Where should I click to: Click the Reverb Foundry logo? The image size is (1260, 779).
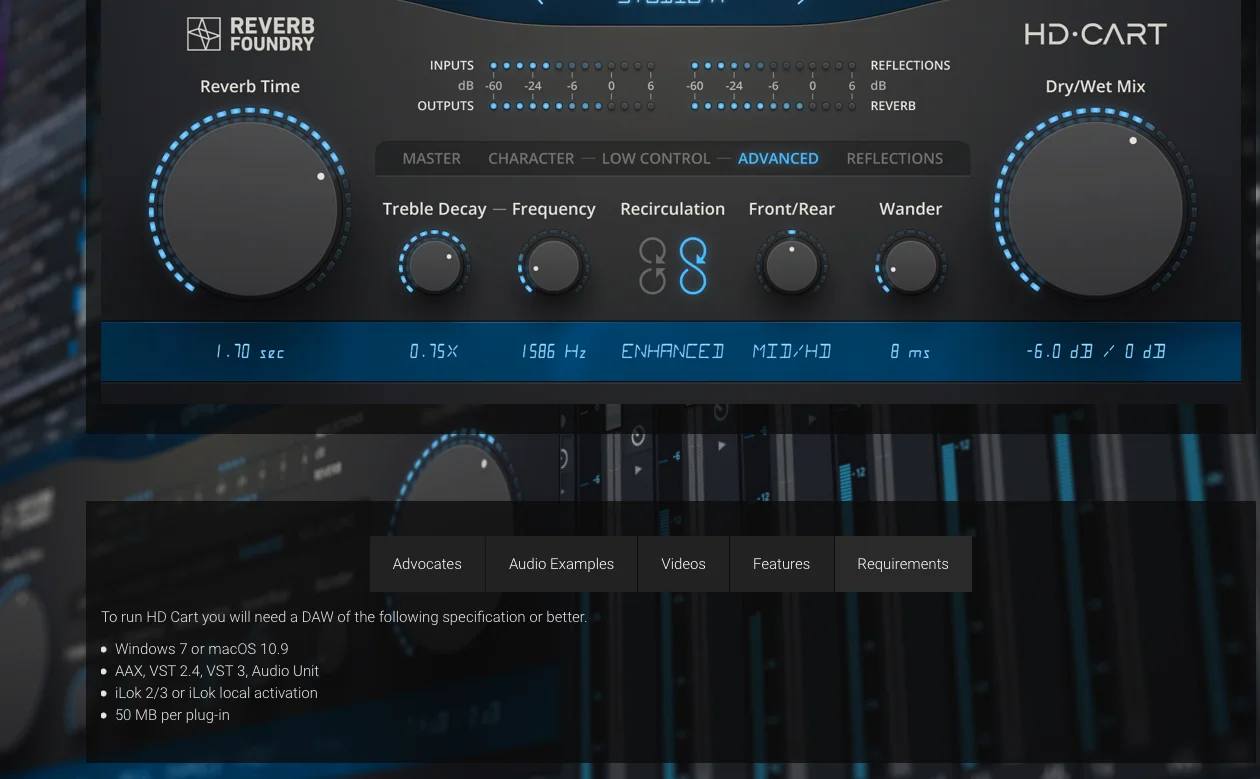coord(250,34)
